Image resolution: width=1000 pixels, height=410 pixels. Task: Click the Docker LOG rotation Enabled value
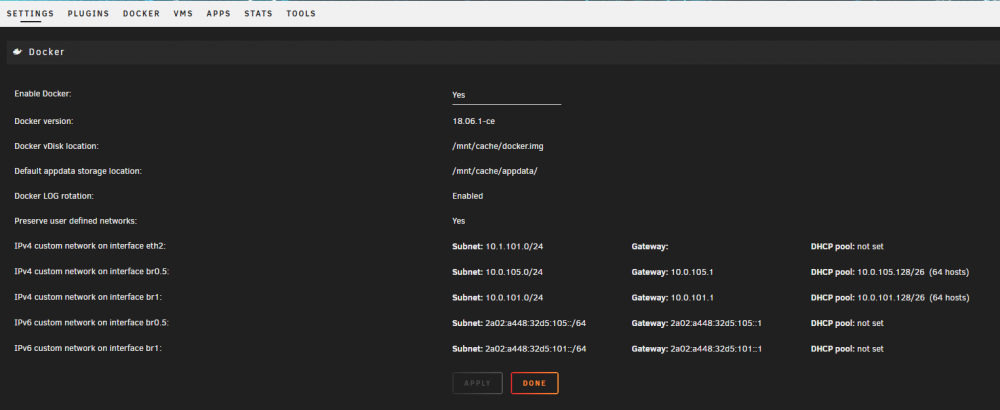click(467, 196)
